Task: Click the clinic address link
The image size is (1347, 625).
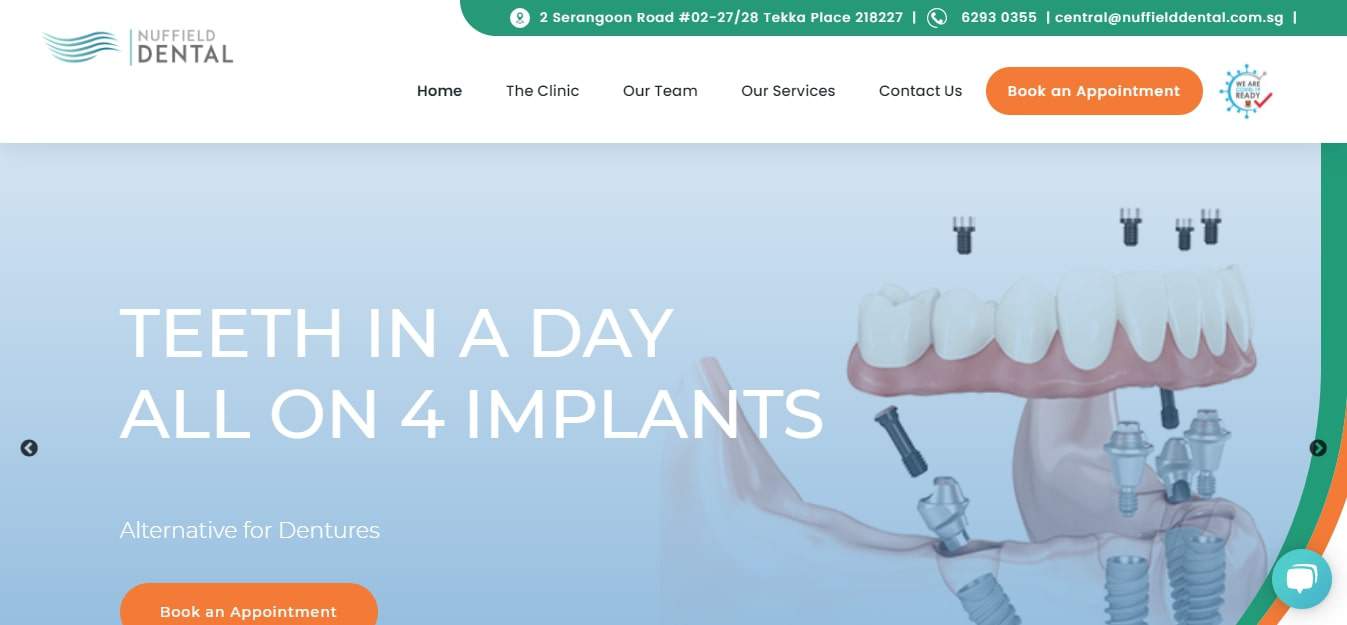Action: coord(721,18)
